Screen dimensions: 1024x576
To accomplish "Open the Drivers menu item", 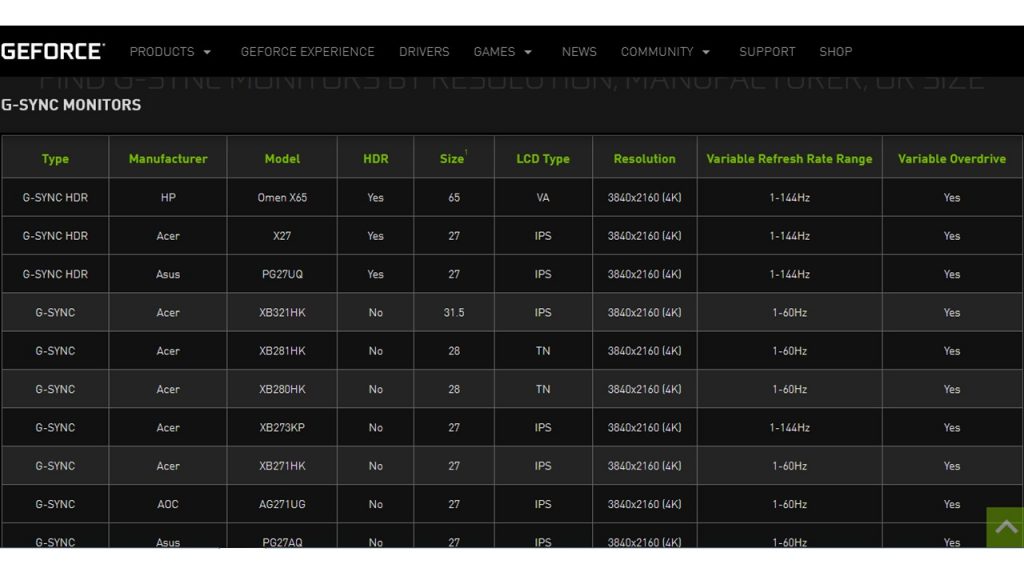I will click(x=424, y=52).
